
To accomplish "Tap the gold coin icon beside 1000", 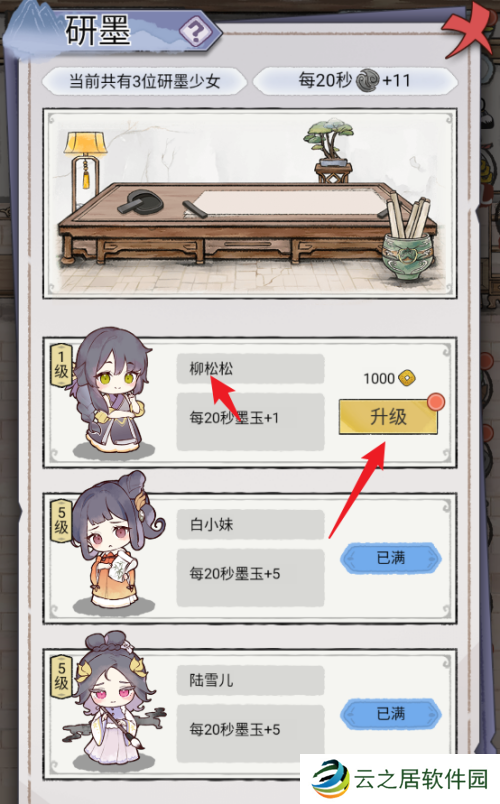I will point(408,378).
